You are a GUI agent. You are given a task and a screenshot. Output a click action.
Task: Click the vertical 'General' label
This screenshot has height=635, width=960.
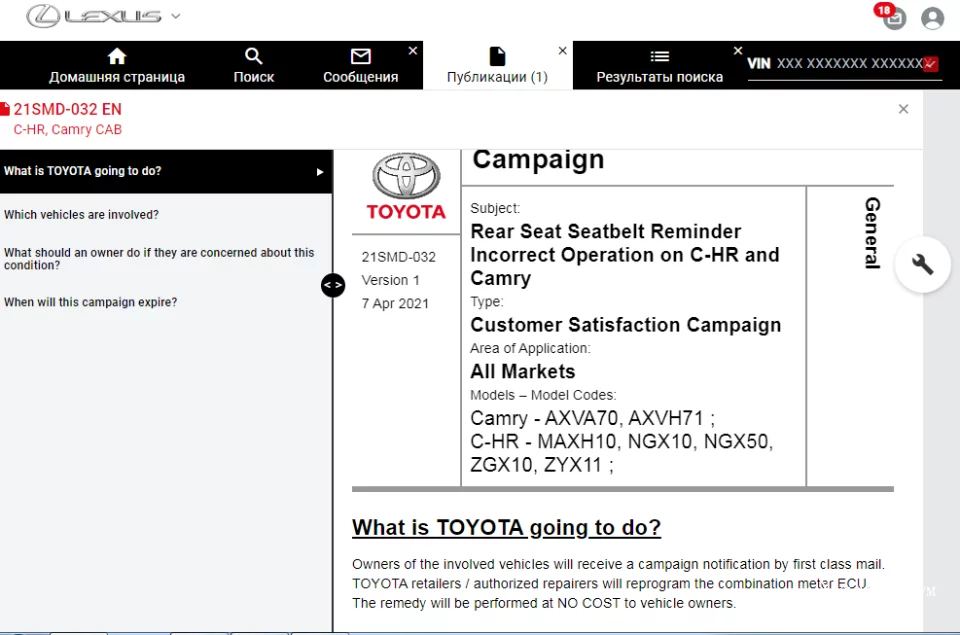872,233
